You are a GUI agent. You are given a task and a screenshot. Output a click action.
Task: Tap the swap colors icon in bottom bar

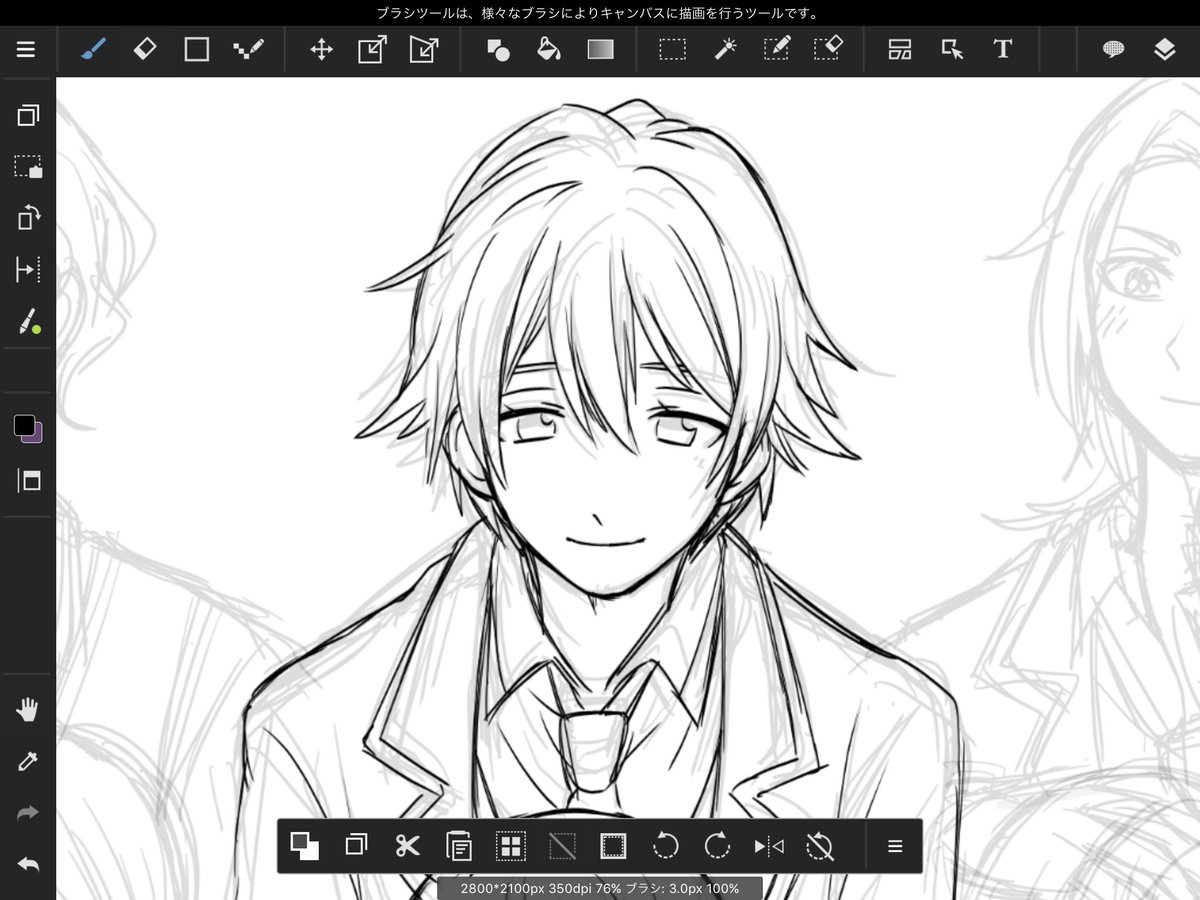pyautogui.click(x=304, y=846)
